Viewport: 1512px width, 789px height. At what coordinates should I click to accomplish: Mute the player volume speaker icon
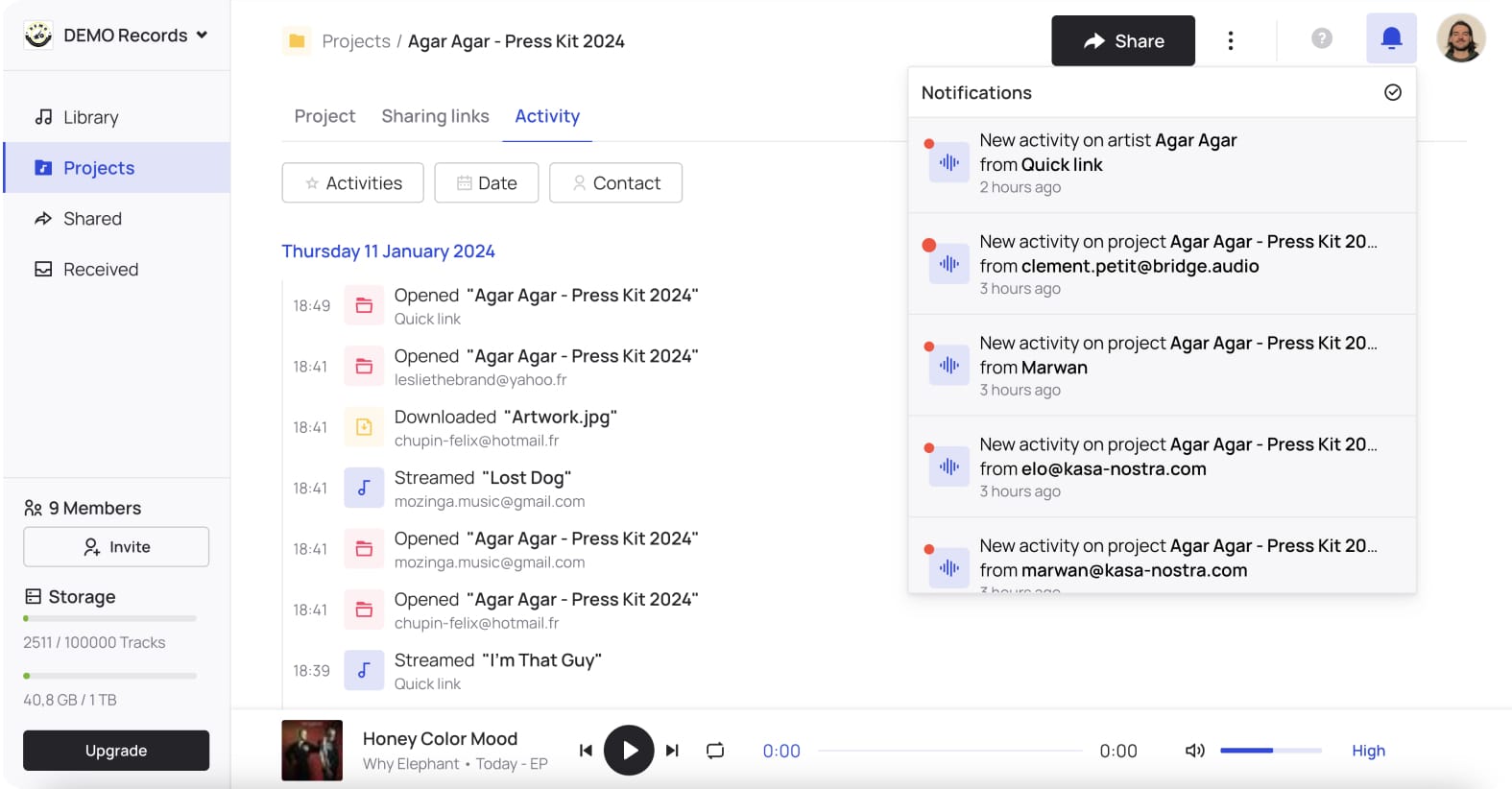click(x=1194, y=751)
